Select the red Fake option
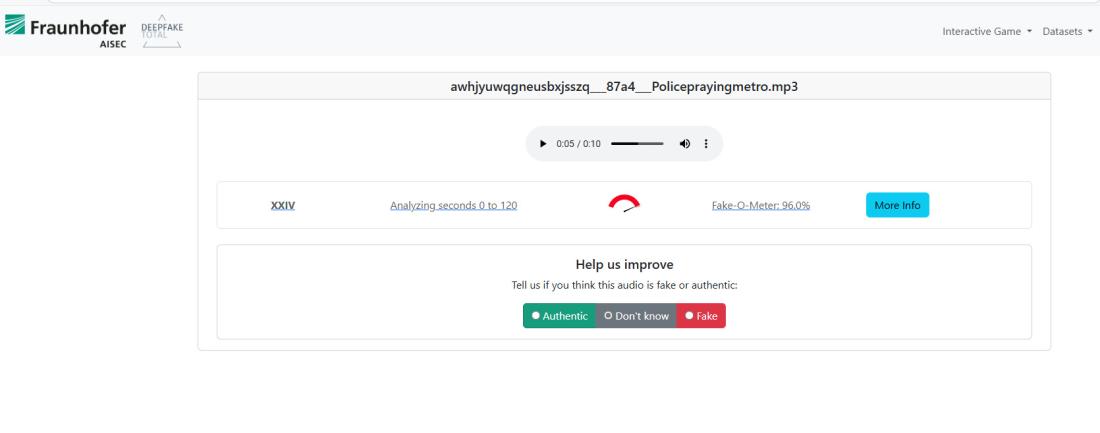The width and height of the screenshot is (1100, 433). click(701, 316)
